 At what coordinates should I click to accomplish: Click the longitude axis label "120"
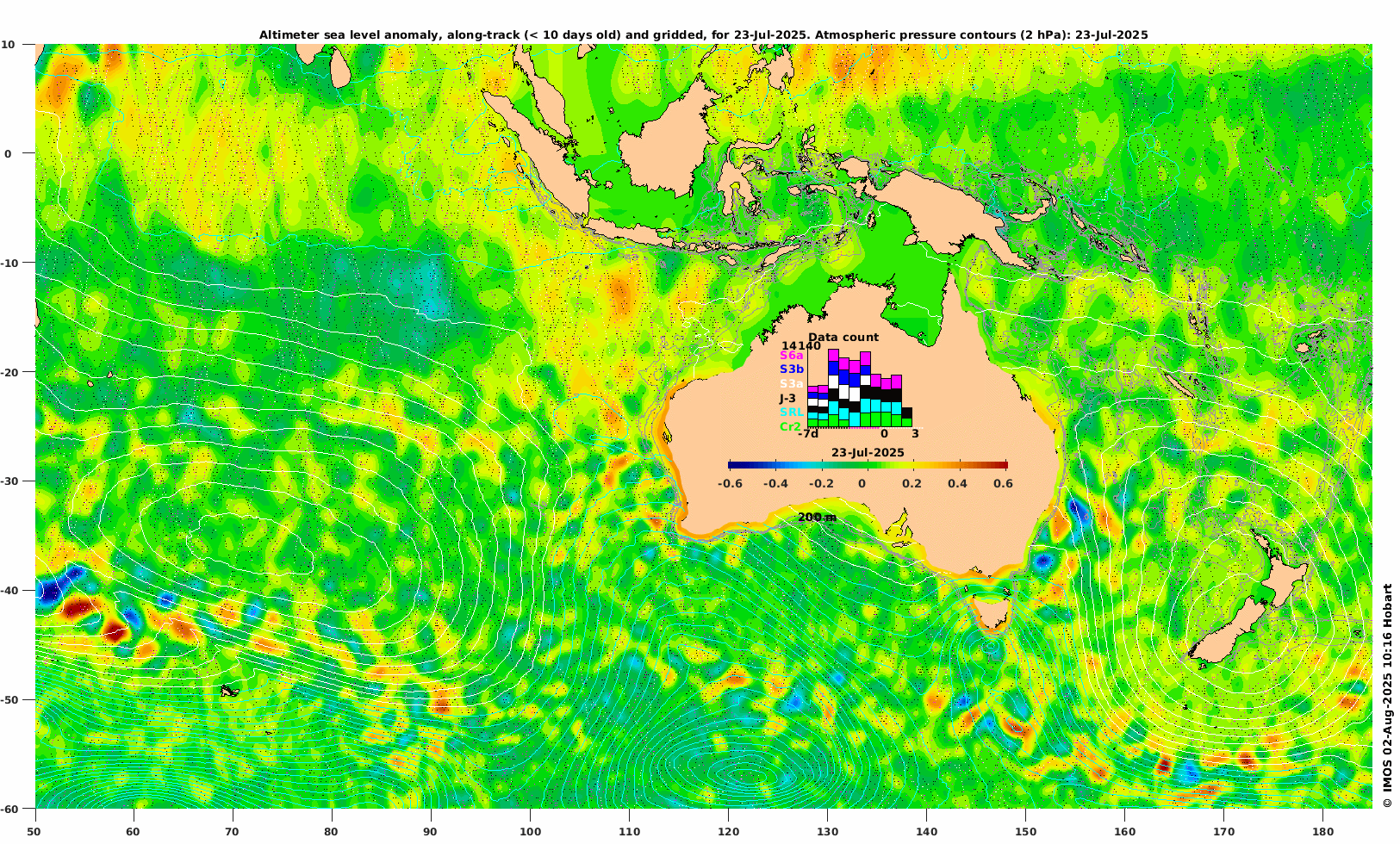(728, 832)
